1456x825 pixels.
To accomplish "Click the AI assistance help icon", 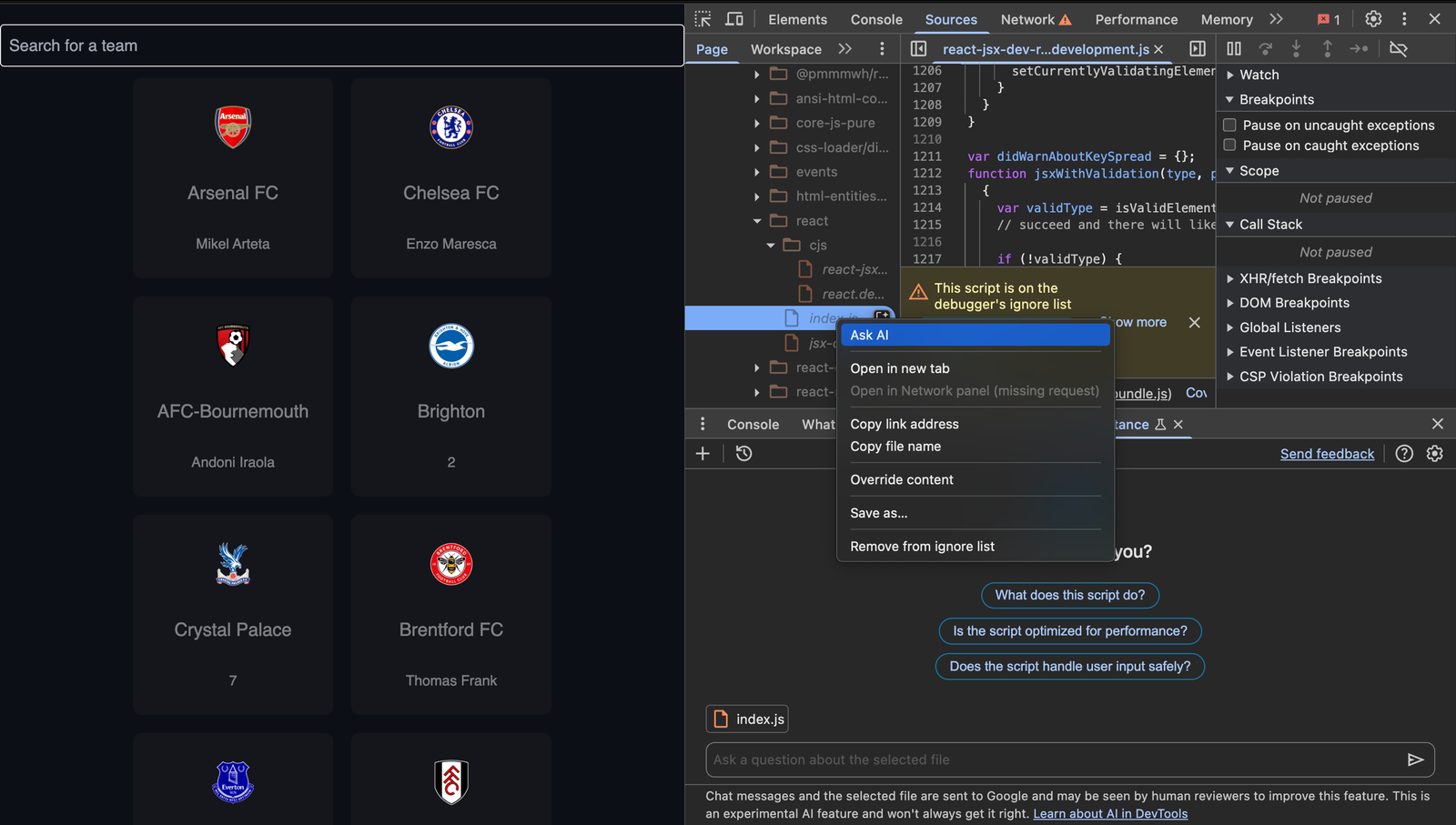I will pyautogui.click(x=1404, y=453).
